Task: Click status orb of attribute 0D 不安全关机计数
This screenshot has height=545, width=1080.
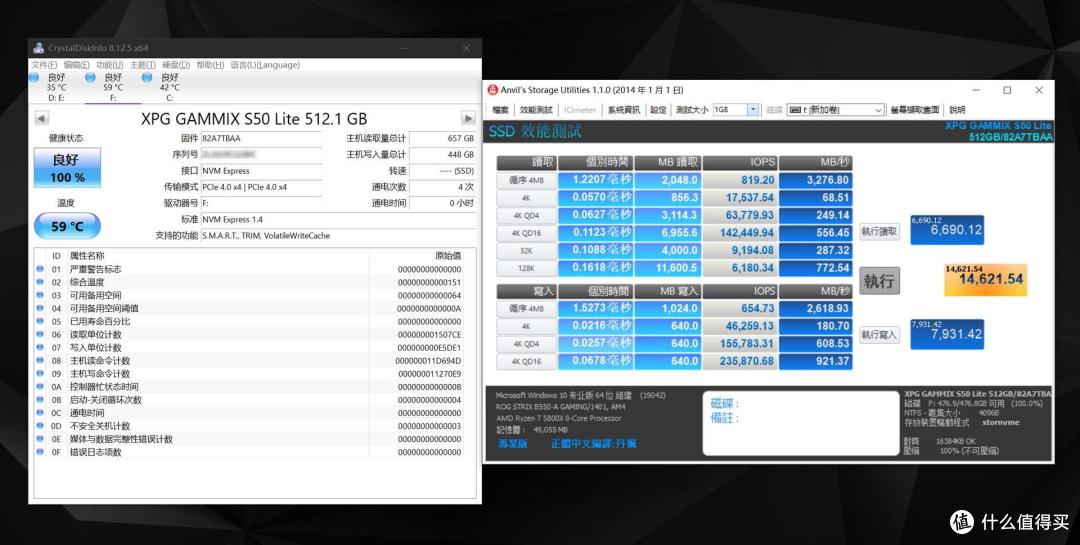Action: coord(40,426)
